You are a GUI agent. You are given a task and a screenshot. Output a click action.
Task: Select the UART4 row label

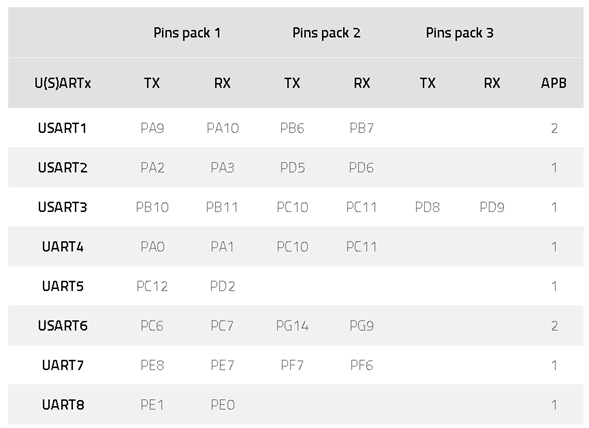pos(62,247)
